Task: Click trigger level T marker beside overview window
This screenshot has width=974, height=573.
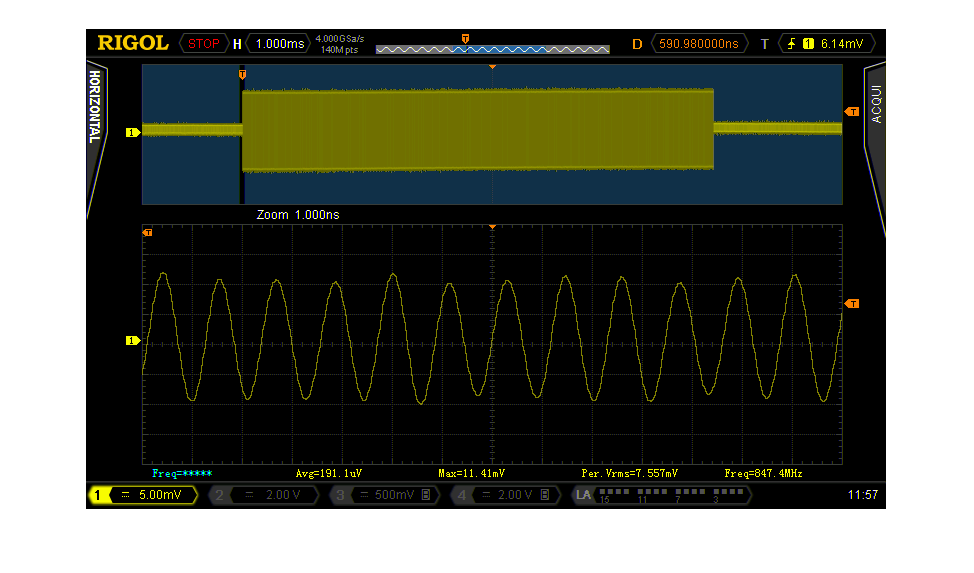Action: coord(852,112)
